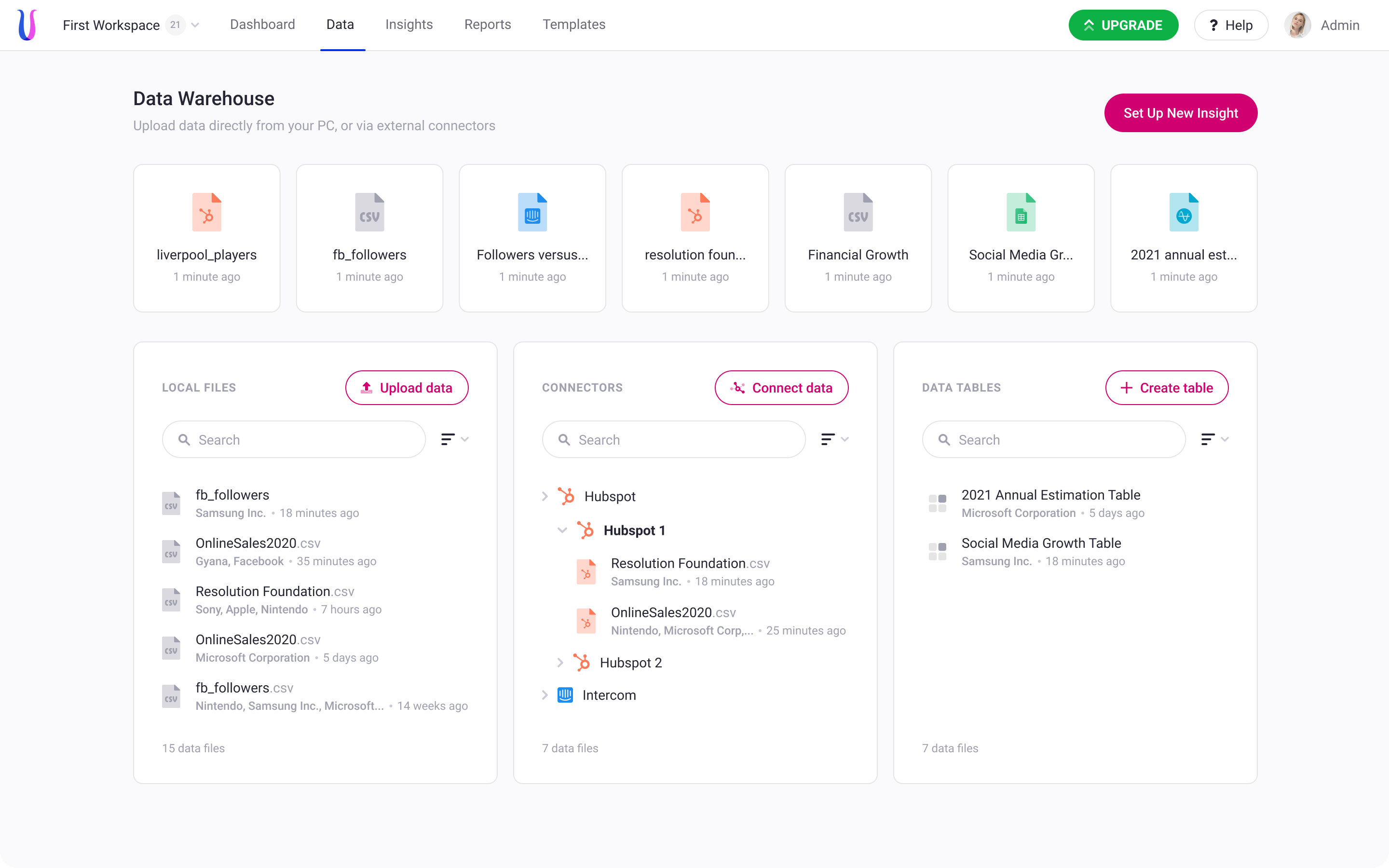Click the app logo in top-left corner
The height and width of the screenshot is (868, 1389).
(x=27, y=25)
